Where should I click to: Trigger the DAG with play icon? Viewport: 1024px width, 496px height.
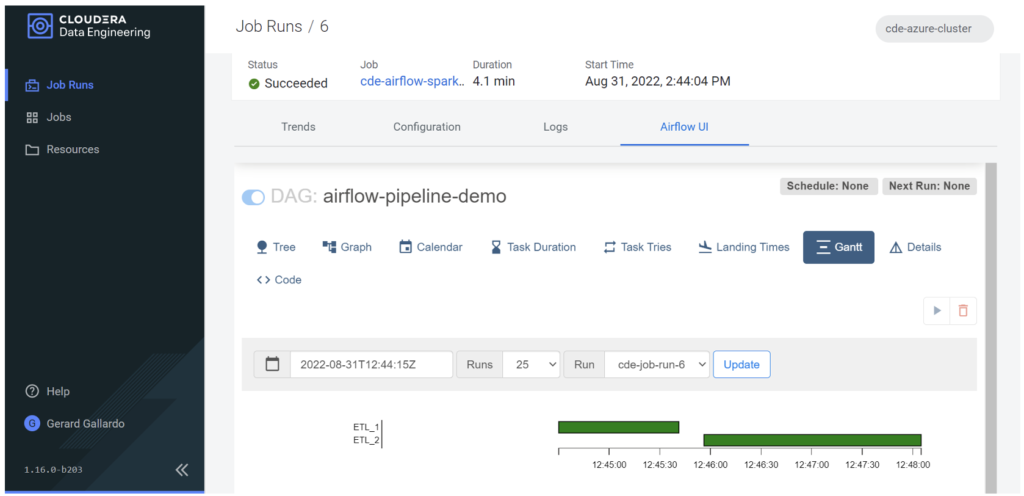pos(936,311)
